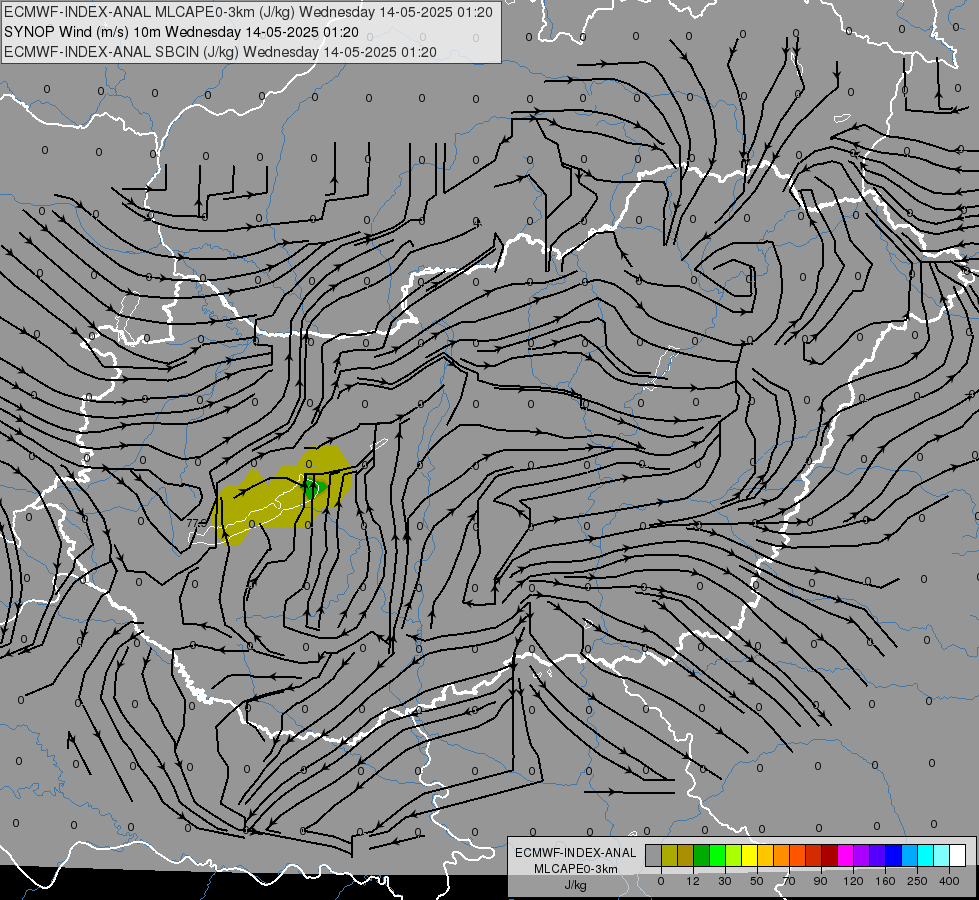Click the J/kg unit label in legend

(x=576, y=885)
